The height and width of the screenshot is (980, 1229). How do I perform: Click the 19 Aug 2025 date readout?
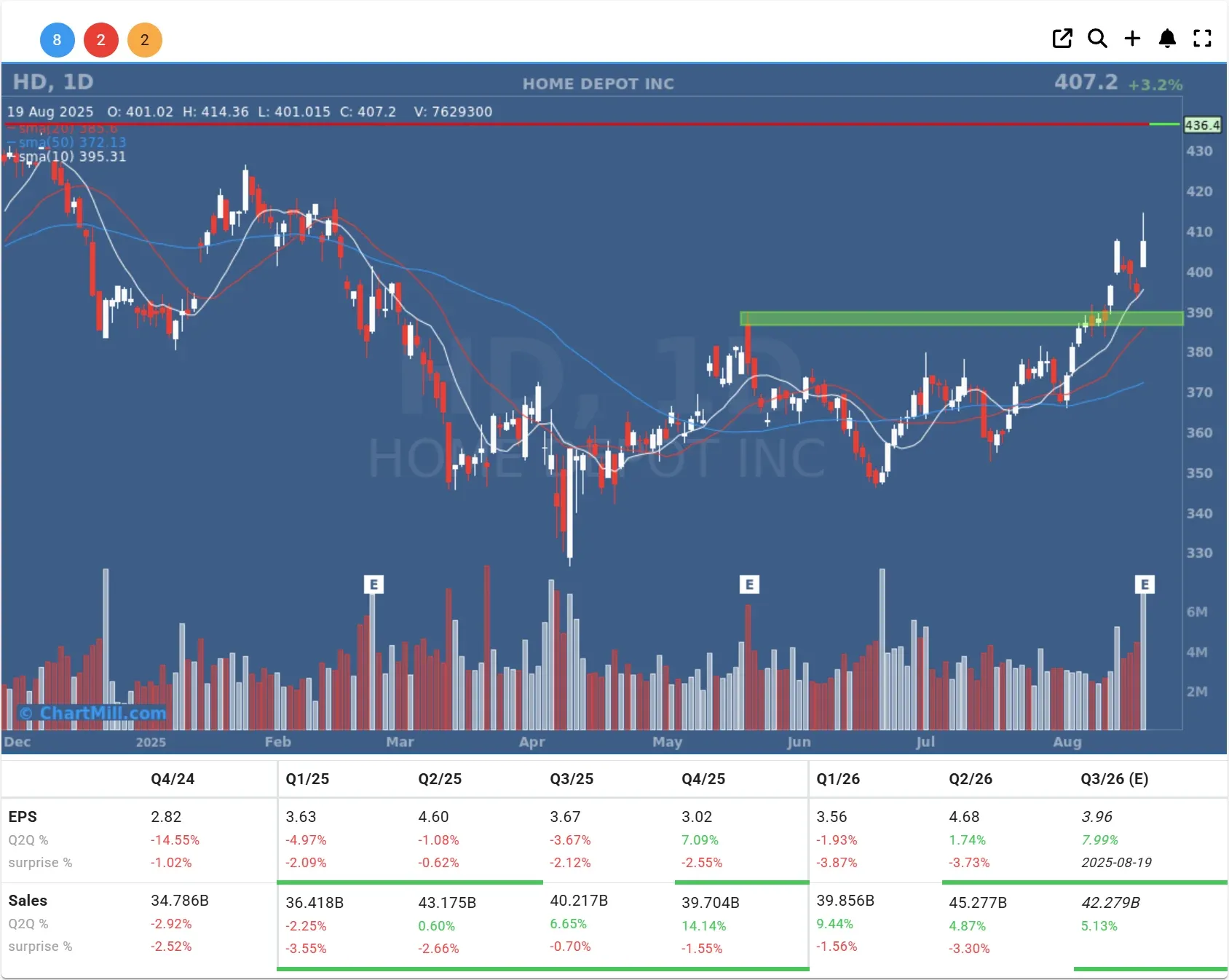50,111
